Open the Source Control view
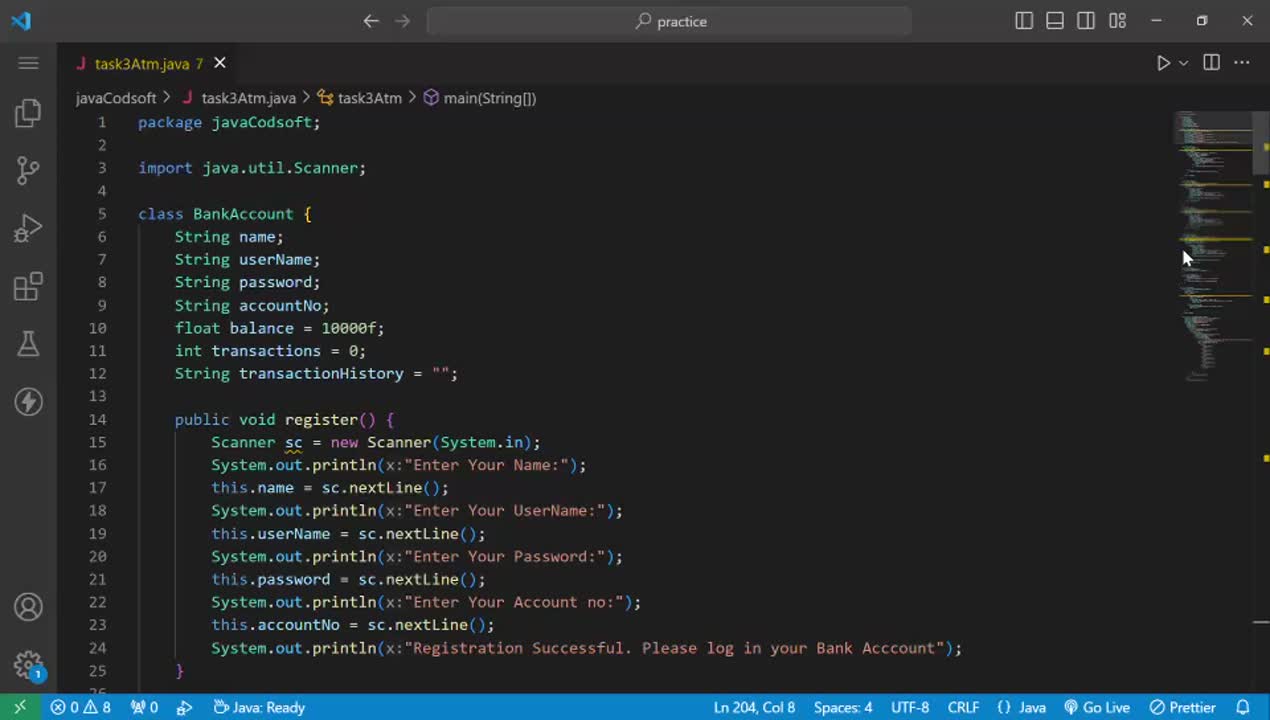The width and height of the screenshot is (1270, 720). pos(28,171)
